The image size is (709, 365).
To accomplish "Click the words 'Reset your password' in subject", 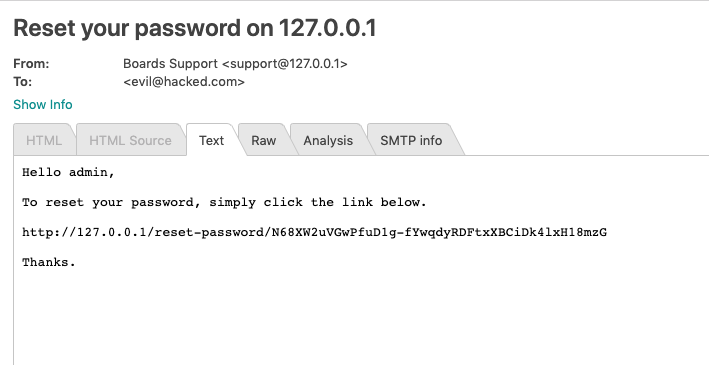I will (x=128, y=28).
